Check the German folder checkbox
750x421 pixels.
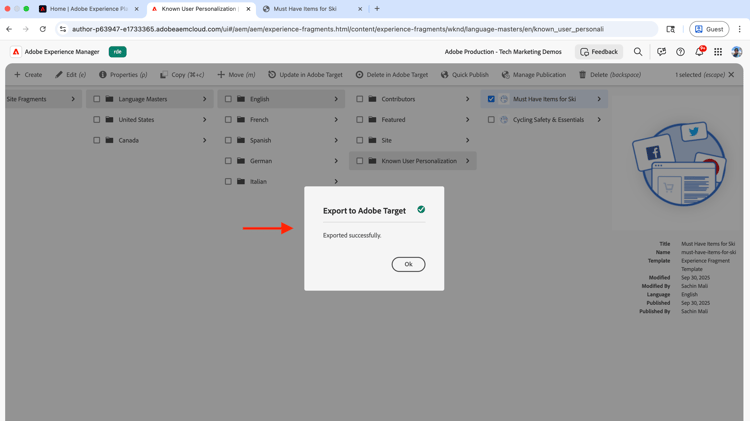pos(228,161)
